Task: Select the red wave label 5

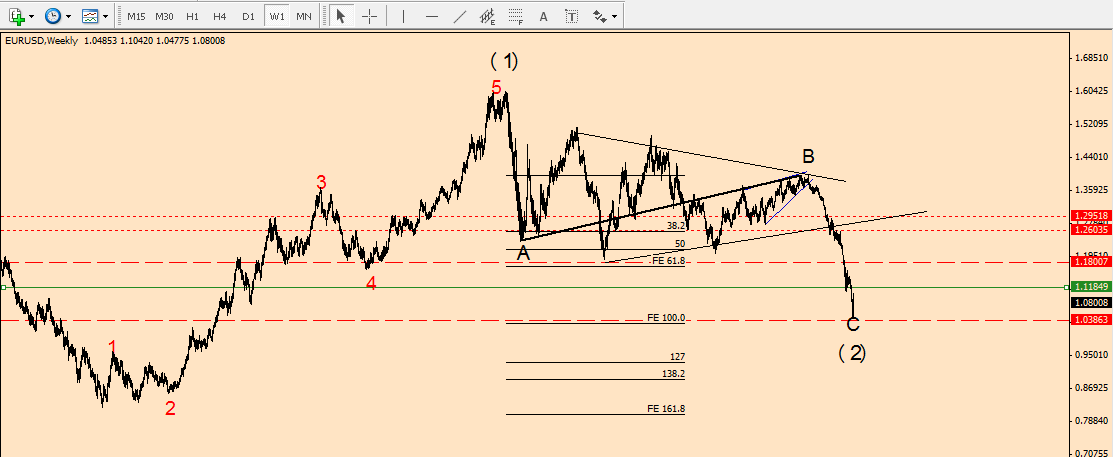Action: pos(496,88)
